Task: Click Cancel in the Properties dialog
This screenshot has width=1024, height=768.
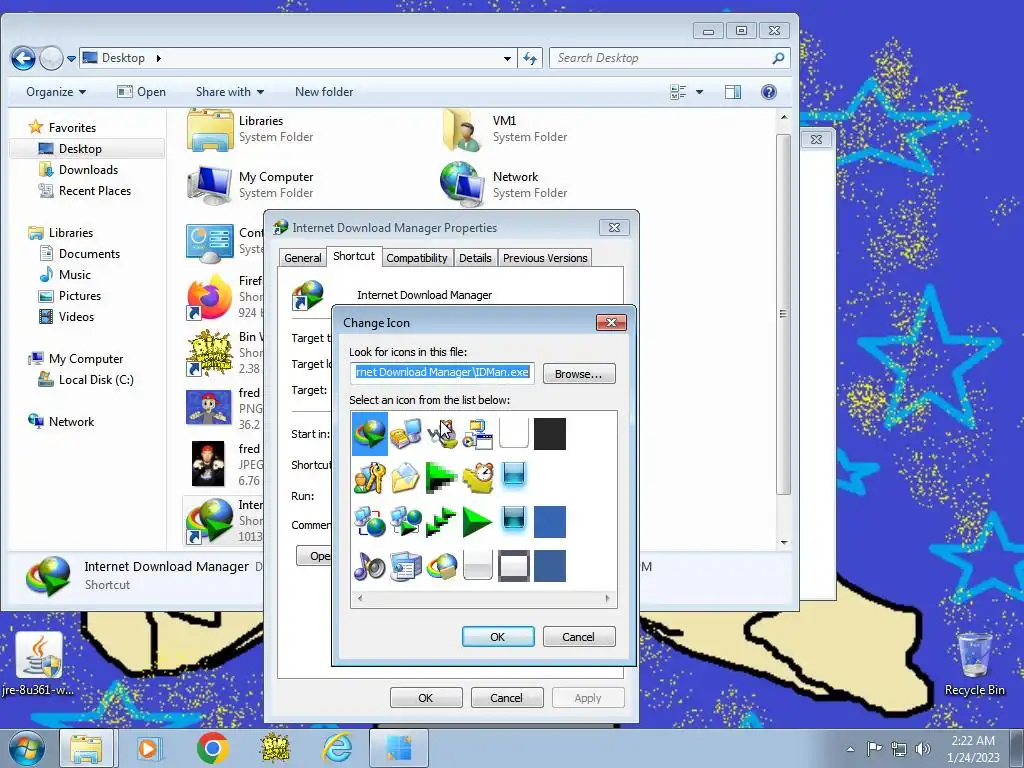Action: point(507,698)
